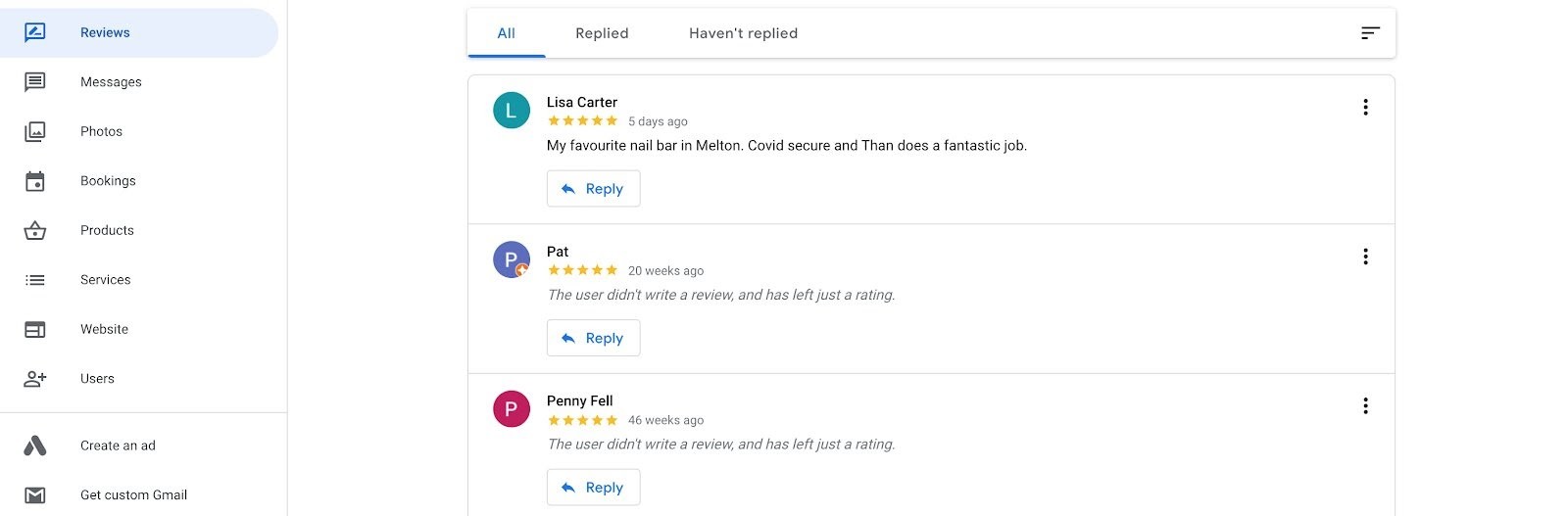Image resolution: width=1568 pixels, height=516 pixels.
Task: Select the Services list icon
Action: [35, 280]
